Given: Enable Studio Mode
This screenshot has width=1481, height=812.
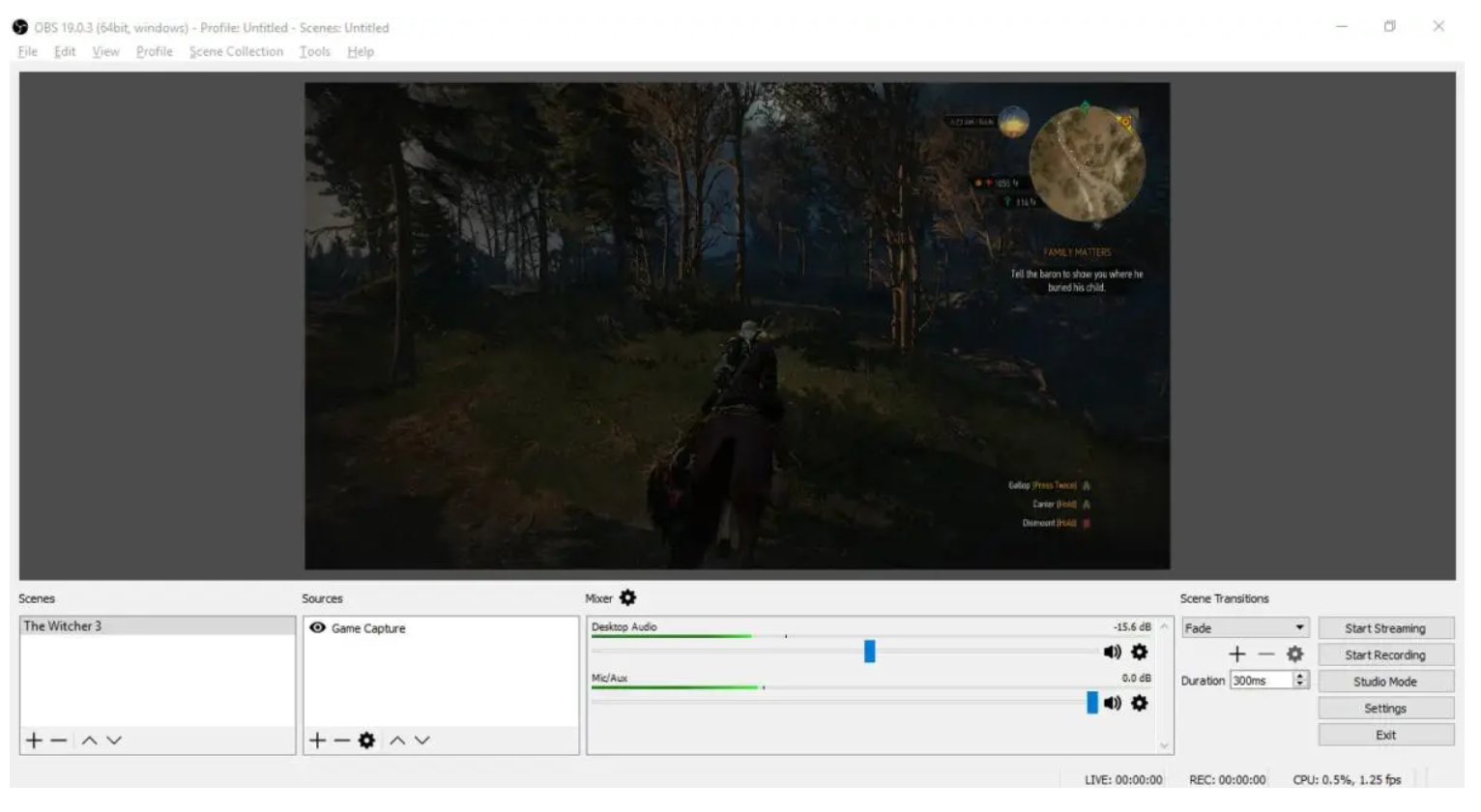Looking at the screenshot, I should pos(1386,681).
